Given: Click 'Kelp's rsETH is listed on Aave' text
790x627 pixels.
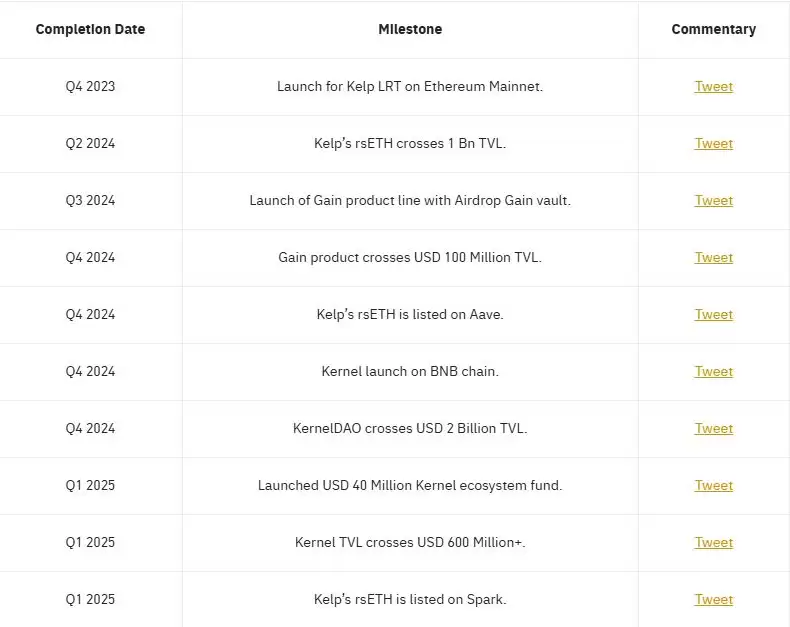Looking at the screenshot, I should (410, 314).
